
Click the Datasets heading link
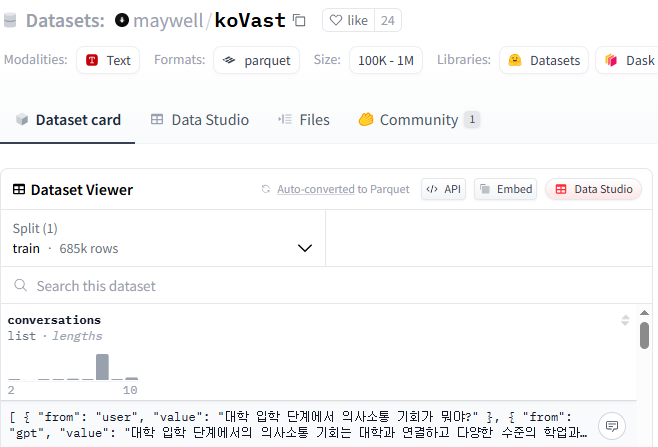(x=65, y=20)
